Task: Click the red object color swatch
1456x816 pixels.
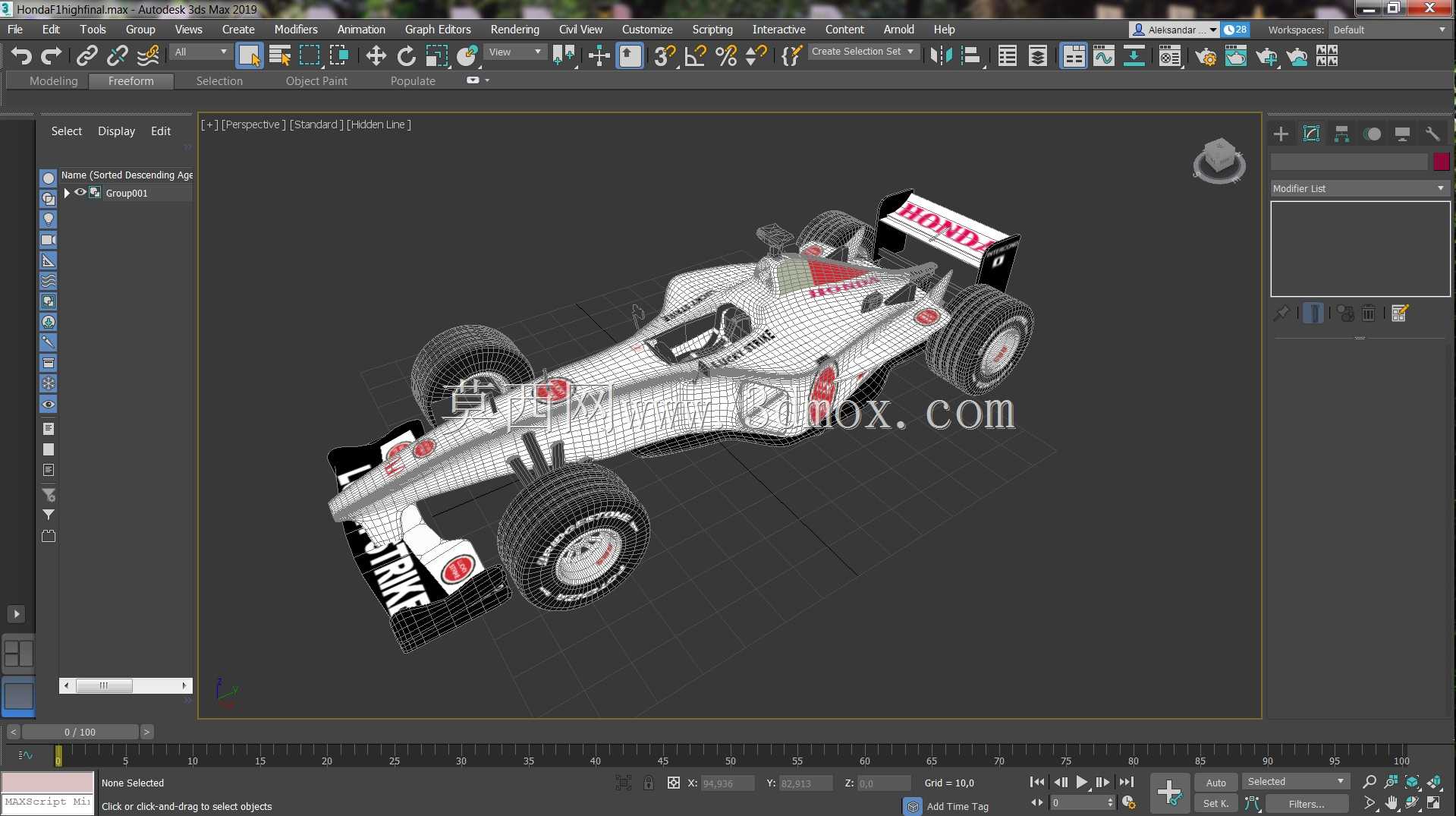Action: click(1442, 161)
